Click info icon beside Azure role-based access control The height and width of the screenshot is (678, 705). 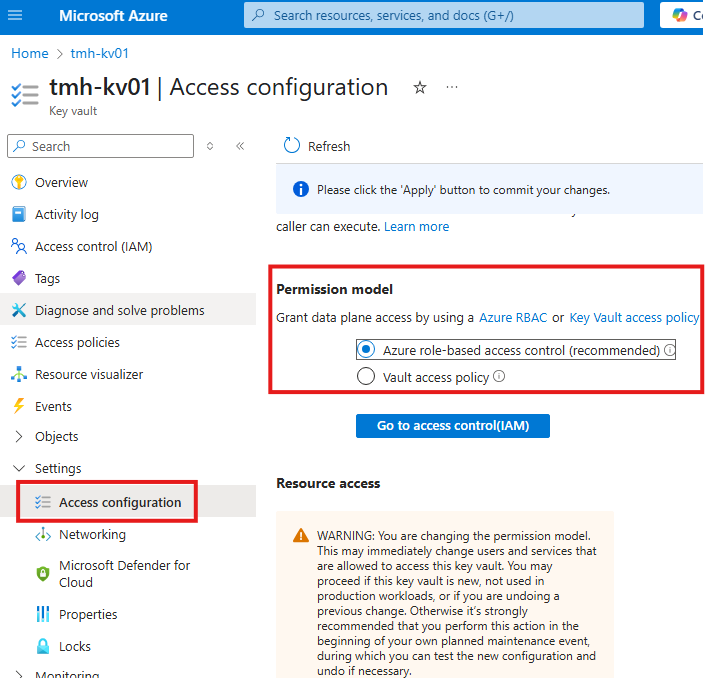tap(669, 350)
